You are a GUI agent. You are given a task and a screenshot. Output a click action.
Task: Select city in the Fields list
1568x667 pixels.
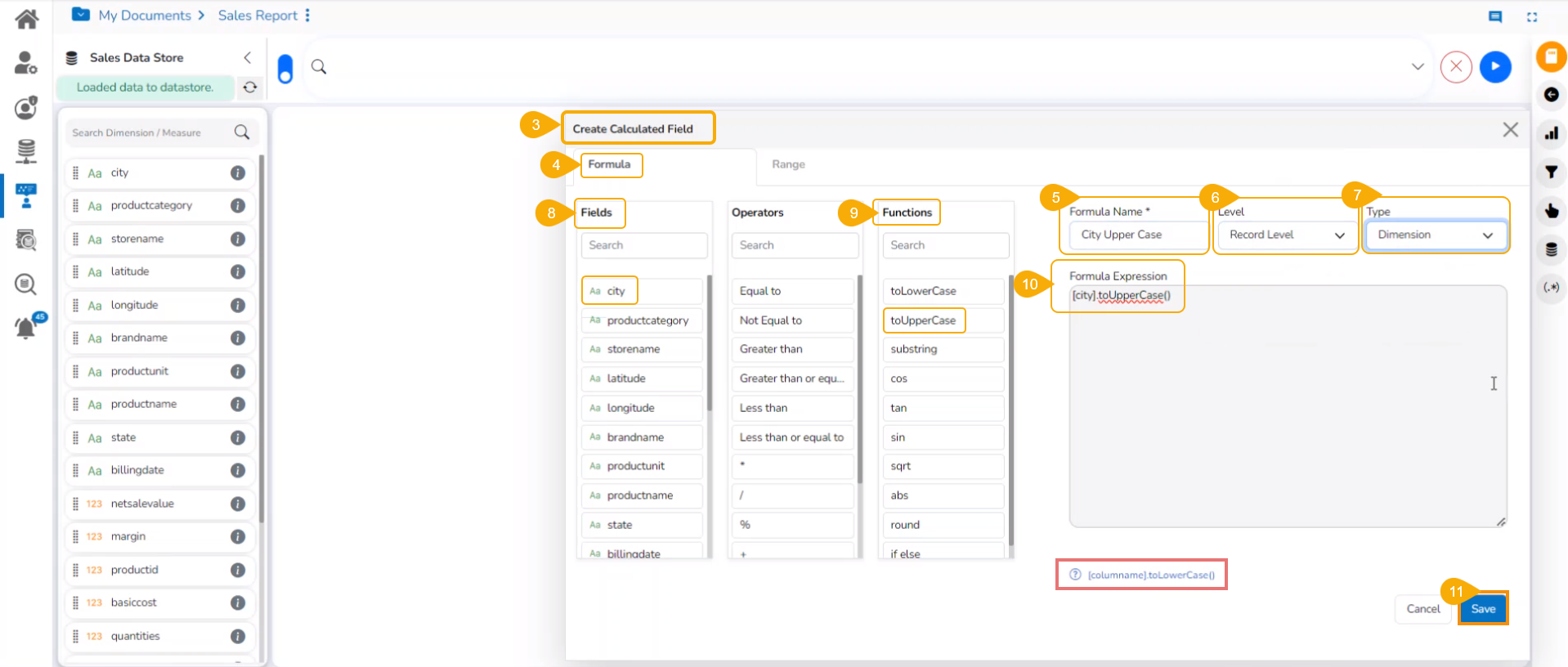point(642,291)
